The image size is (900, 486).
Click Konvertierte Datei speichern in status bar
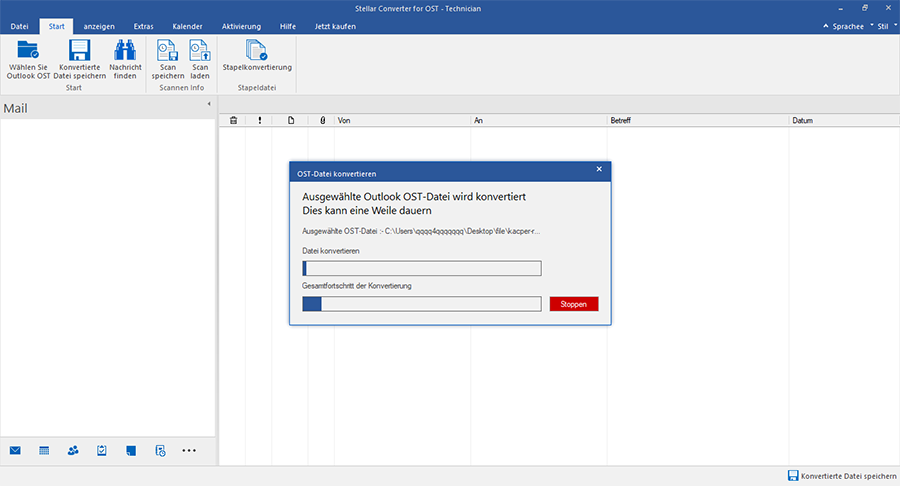[841, 476]
